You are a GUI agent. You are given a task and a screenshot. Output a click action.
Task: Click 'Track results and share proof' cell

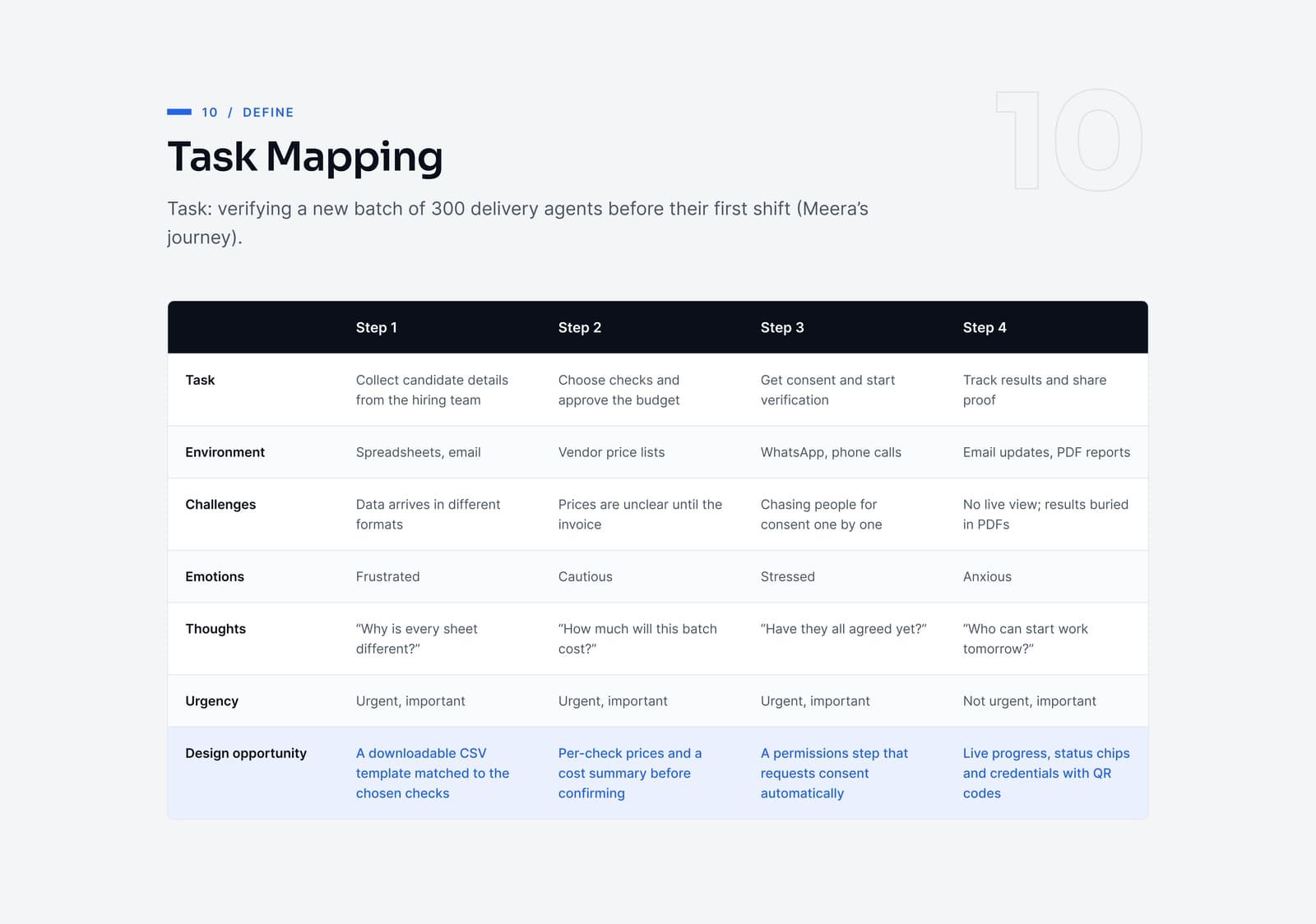(x=1035, y=390)
